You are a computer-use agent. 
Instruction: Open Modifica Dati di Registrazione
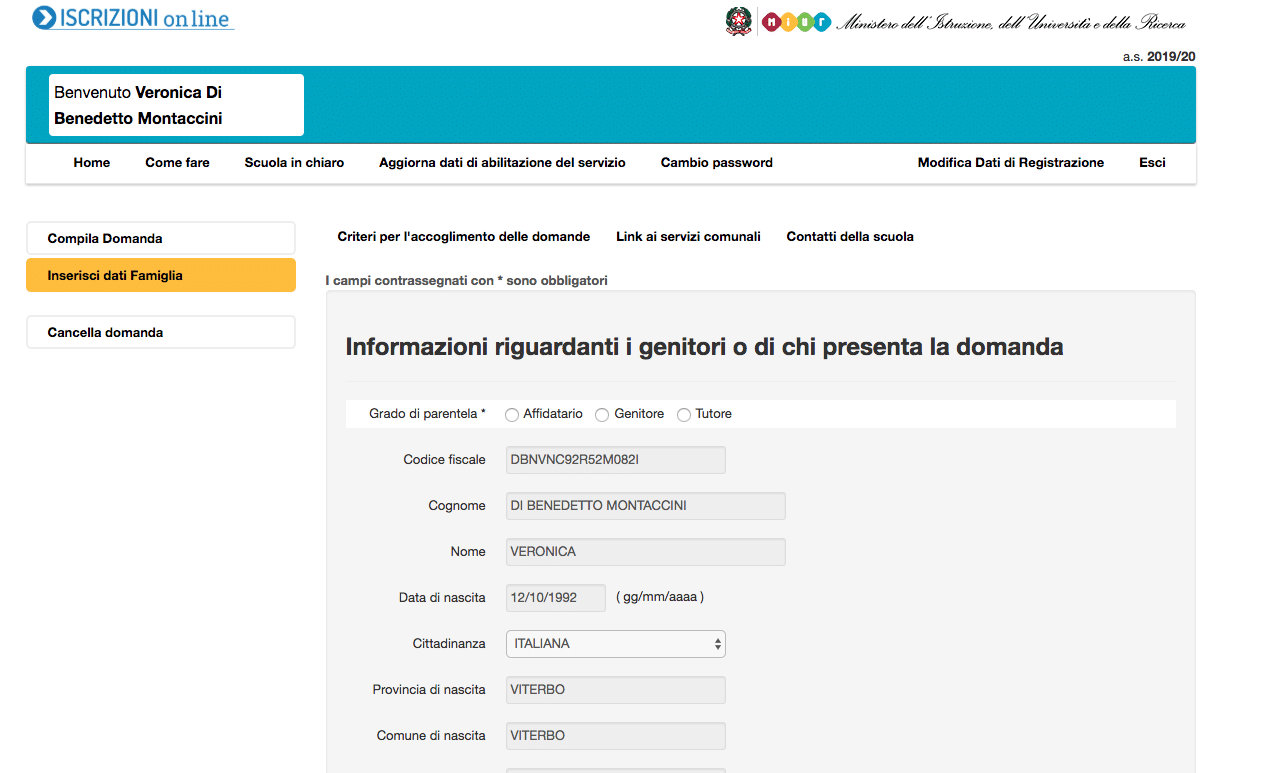[1010, 163]
